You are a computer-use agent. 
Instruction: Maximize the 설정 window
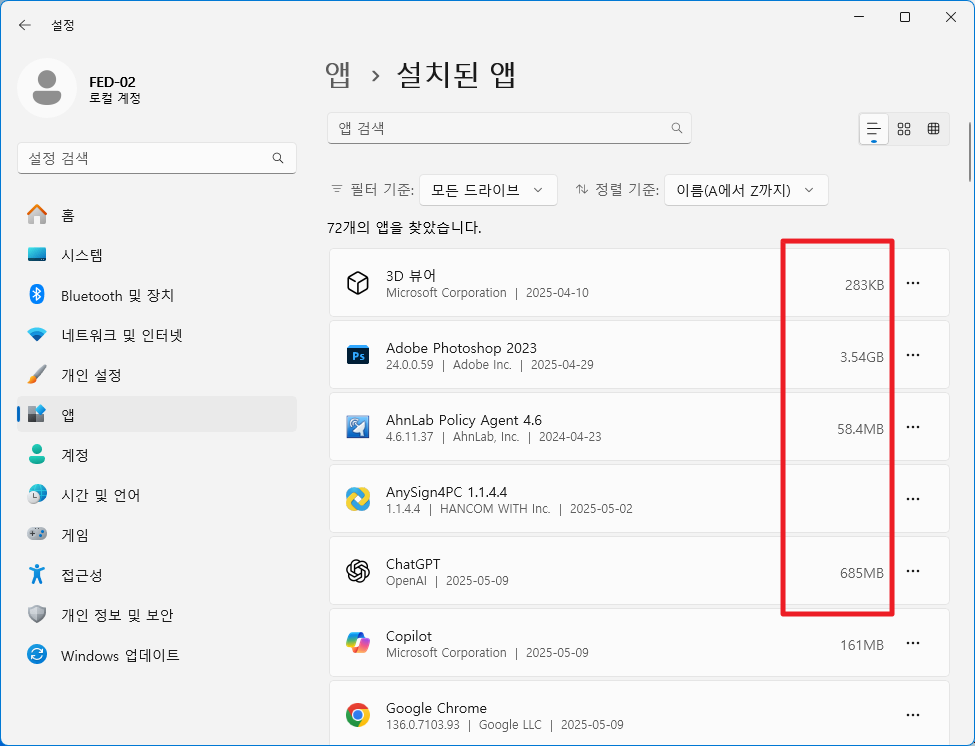tap(905, 17)
